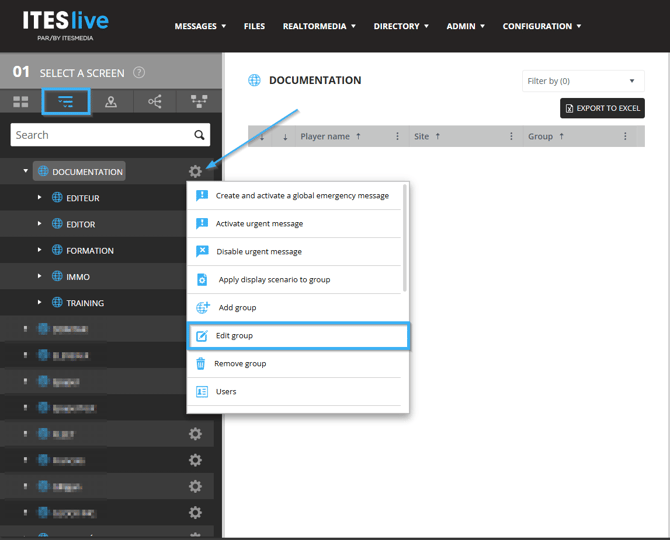Select the location pin view icon

(x=111, y=101)
